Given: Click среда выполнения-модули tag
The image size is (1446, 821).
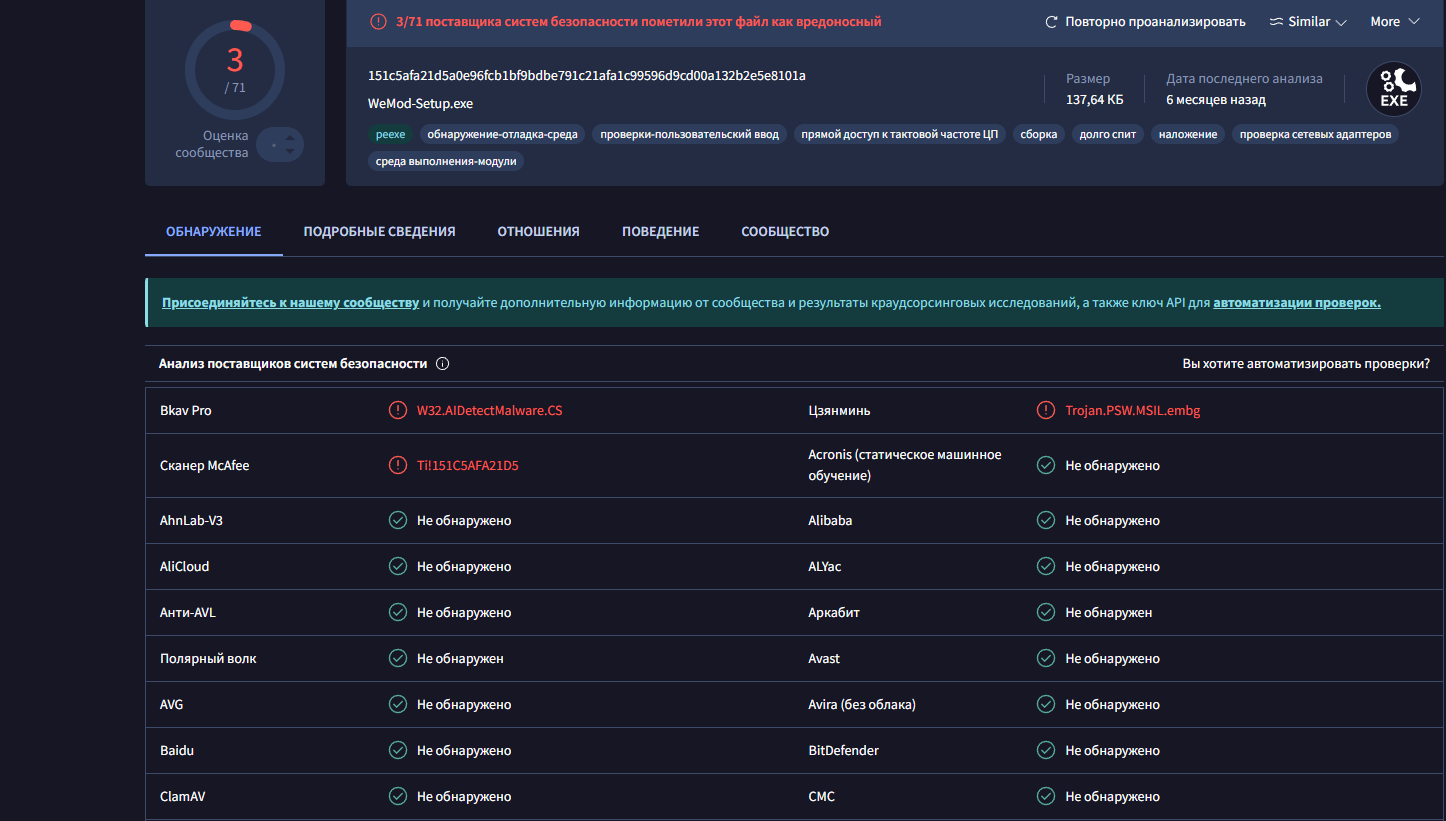Looking at the screenshot, I should pos(446,161).
